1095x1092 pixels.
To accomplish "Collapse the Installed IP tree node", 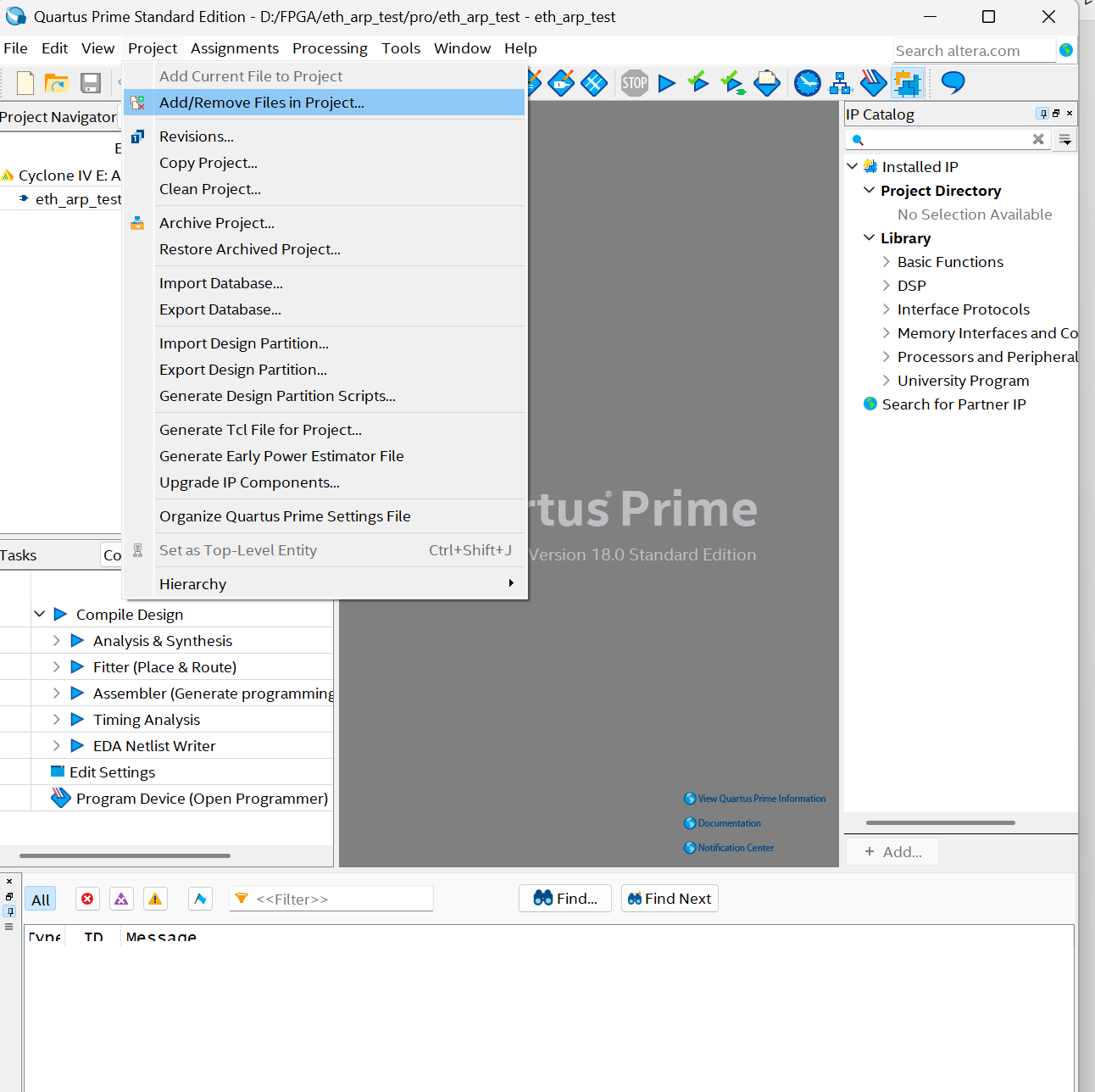I will [x=853, y=166].
